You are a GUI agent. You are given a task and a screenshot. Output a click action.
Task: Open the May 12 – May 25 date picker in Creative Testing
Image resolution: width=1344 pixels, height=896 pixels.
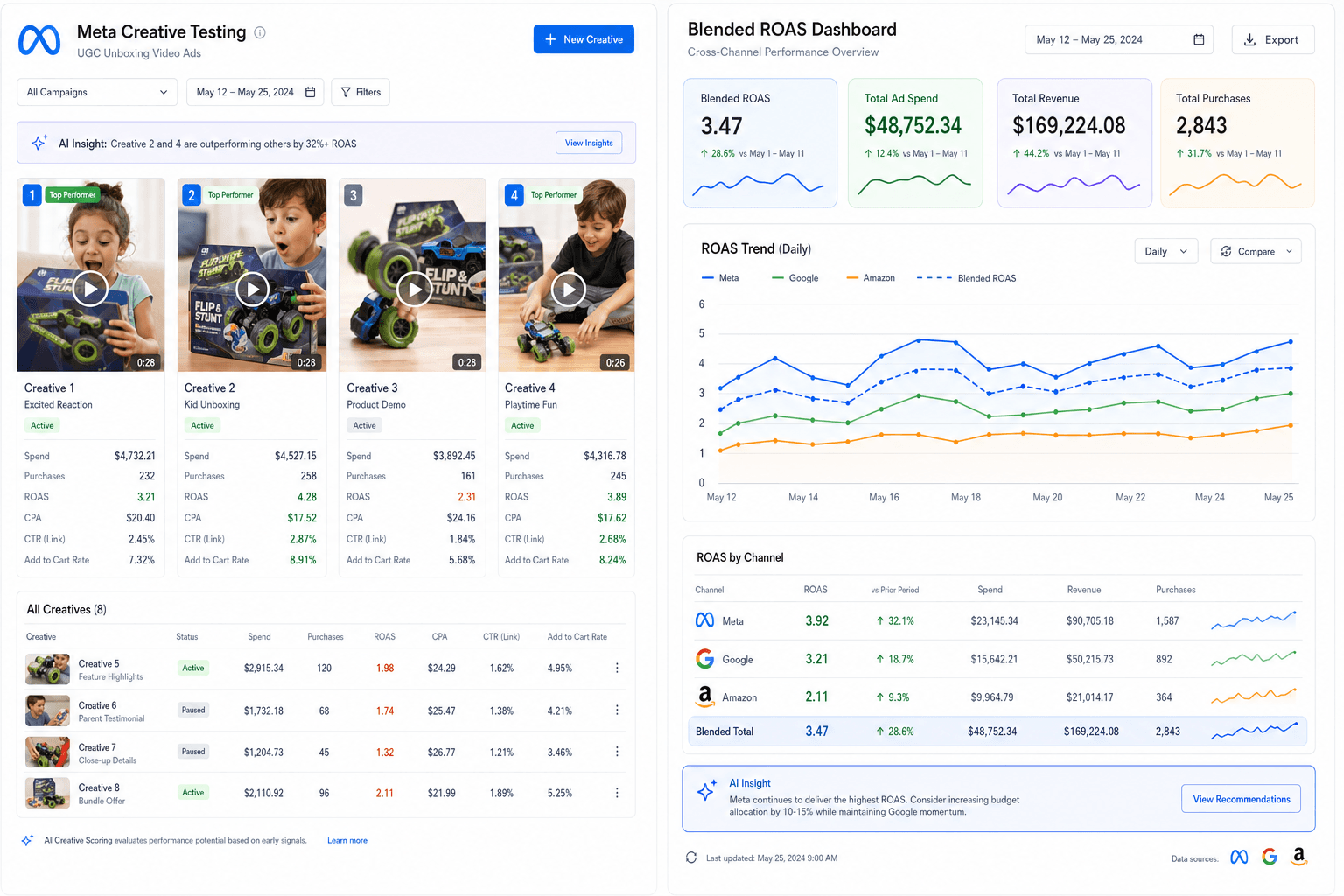[x=255, y=92]
